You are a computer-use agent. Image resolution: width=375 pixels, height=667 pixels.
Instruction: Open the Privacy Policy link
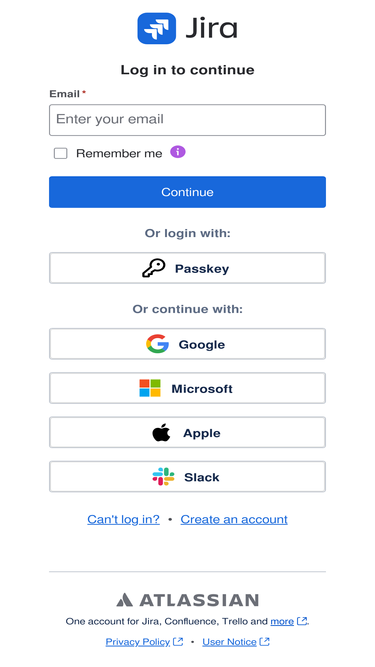pyautogui.click(x=138, y=642)
